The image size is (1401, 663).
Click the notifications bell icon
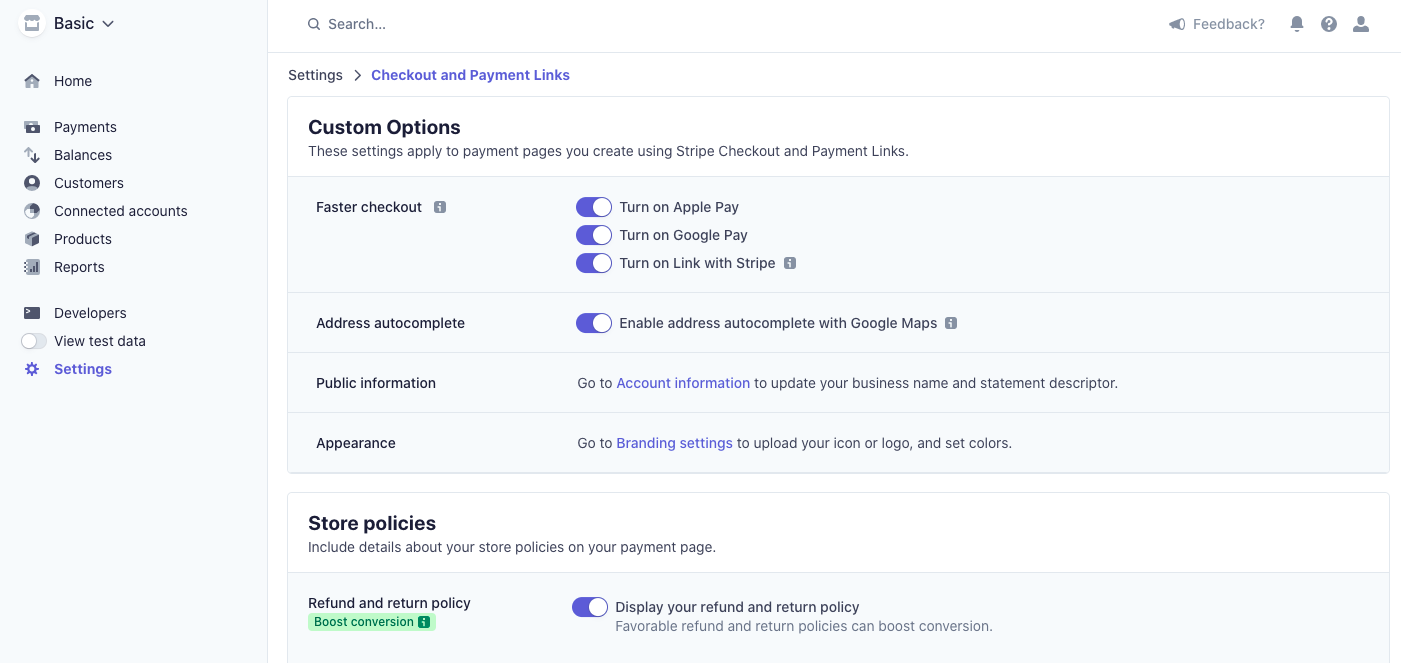coord(1297,24)
